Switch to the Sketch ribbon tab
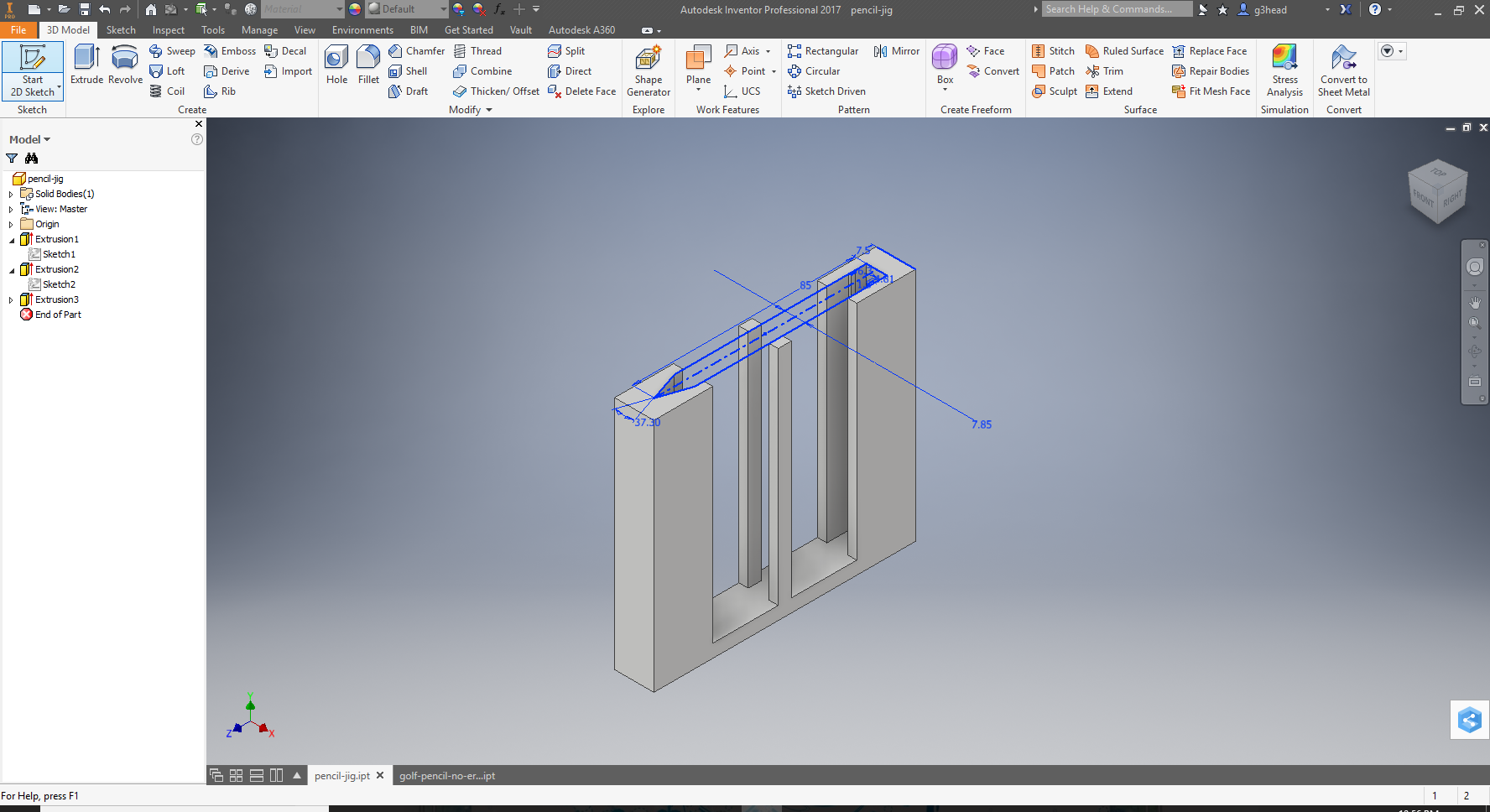 point(121,29)
